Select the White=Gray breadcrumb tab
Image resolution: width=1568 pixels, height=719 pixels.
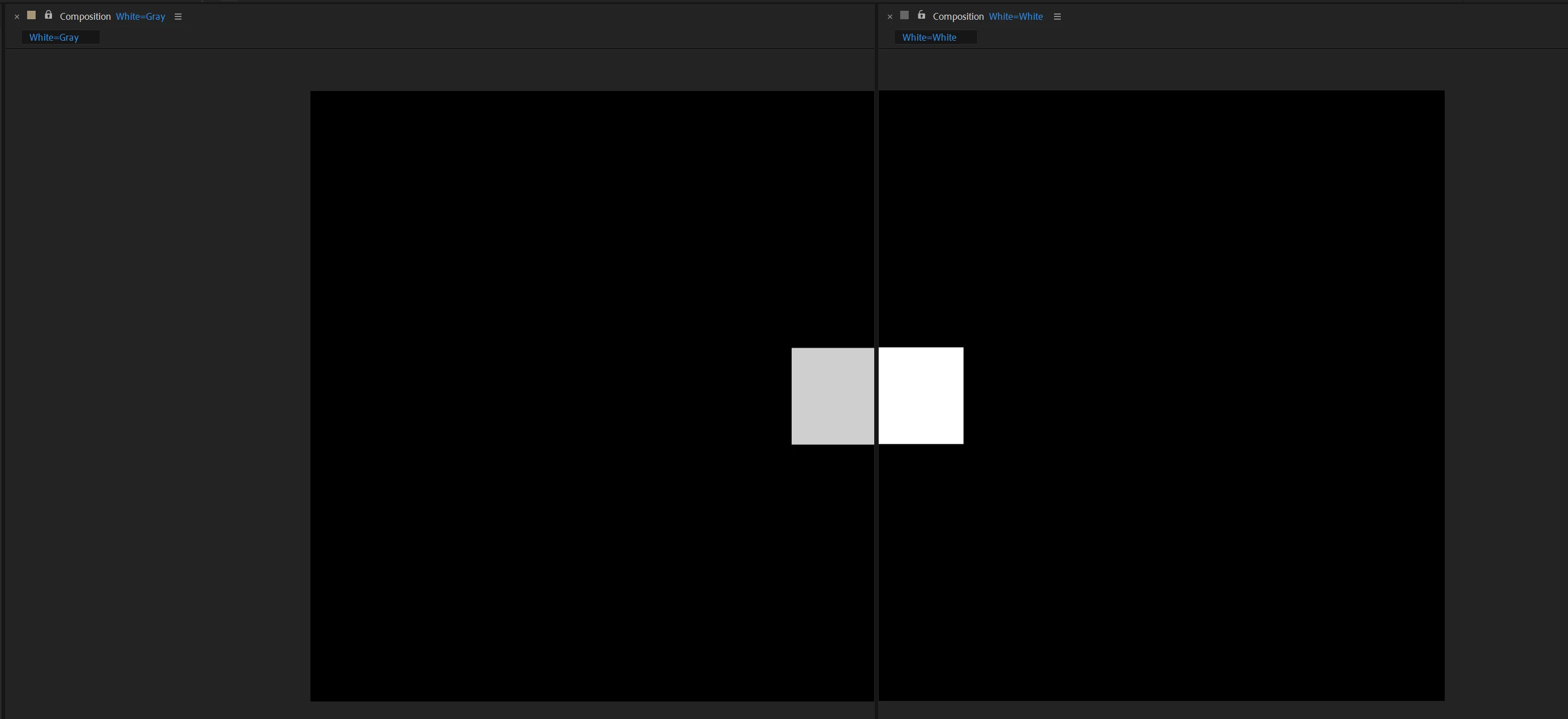coord(54,38)
